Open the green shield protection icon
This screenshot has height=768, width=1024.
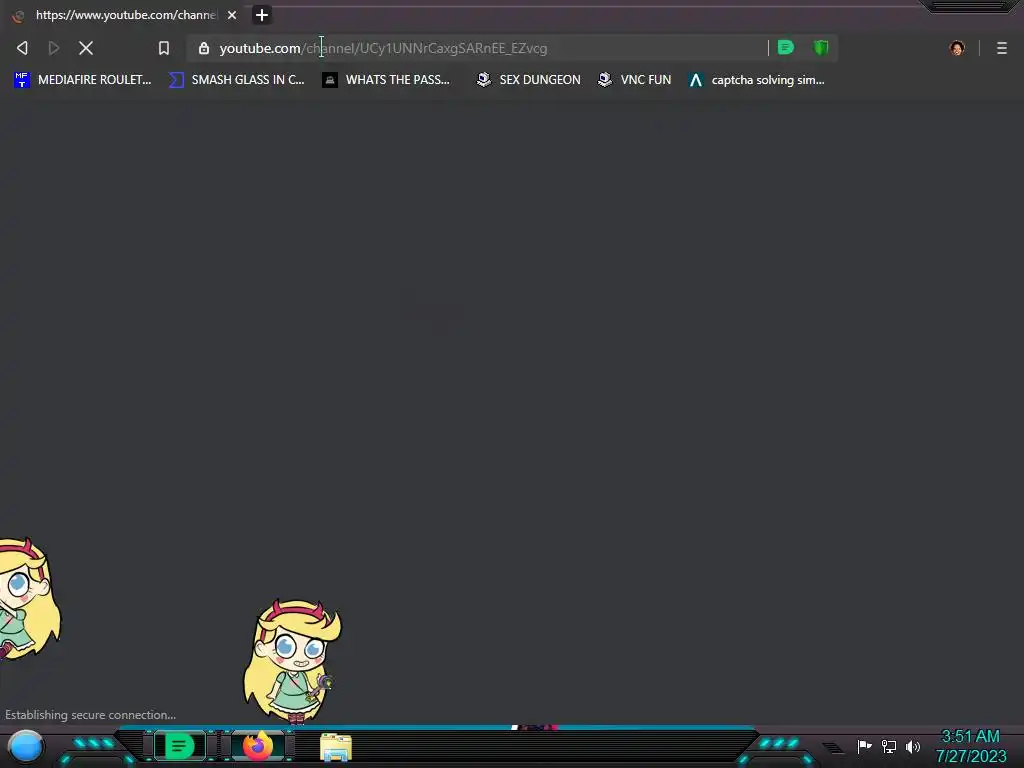[820, 48]
